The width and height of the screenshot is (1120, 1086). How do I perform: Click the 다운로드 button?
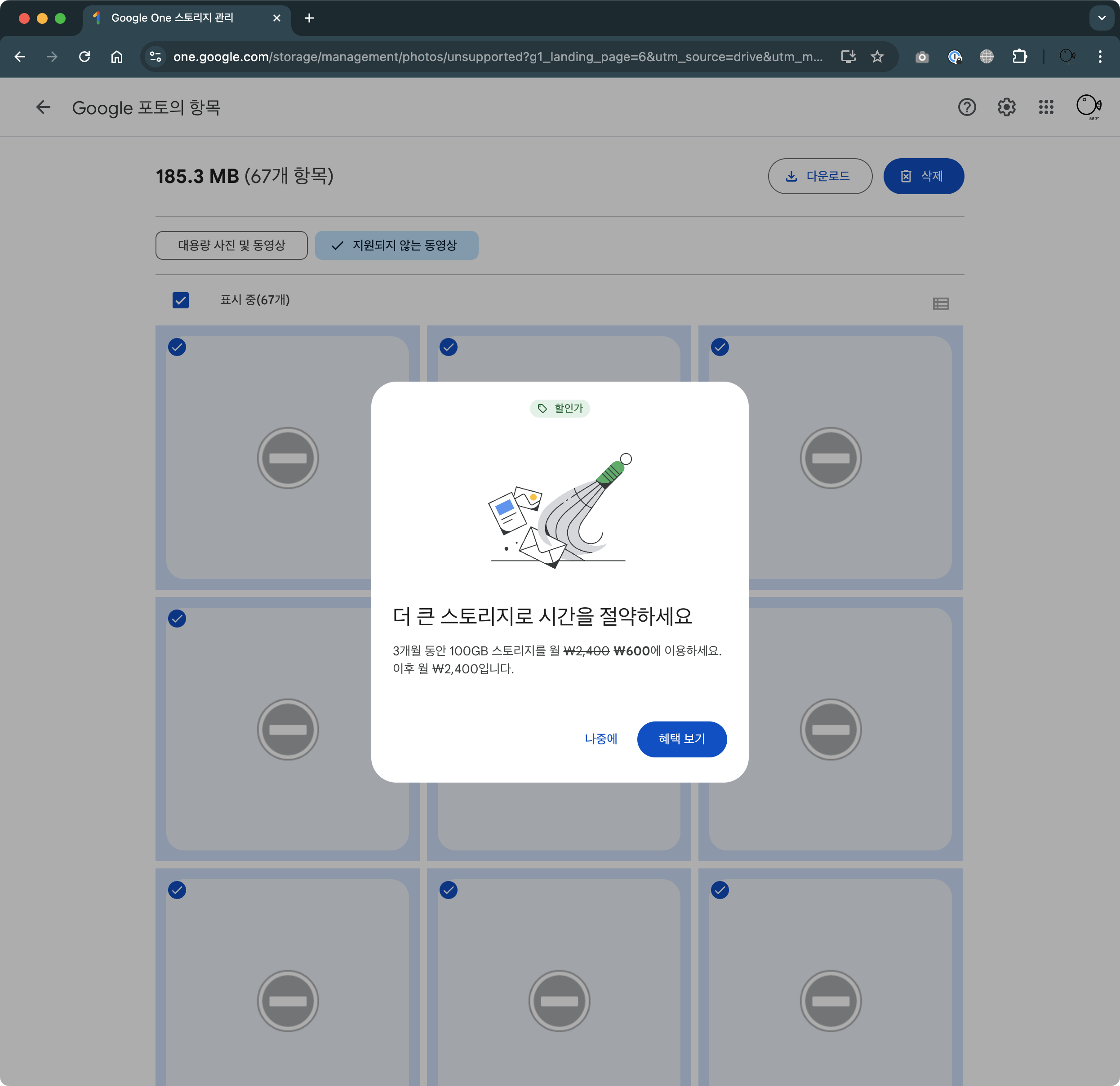pyautogui.click(x=819, y=176)
